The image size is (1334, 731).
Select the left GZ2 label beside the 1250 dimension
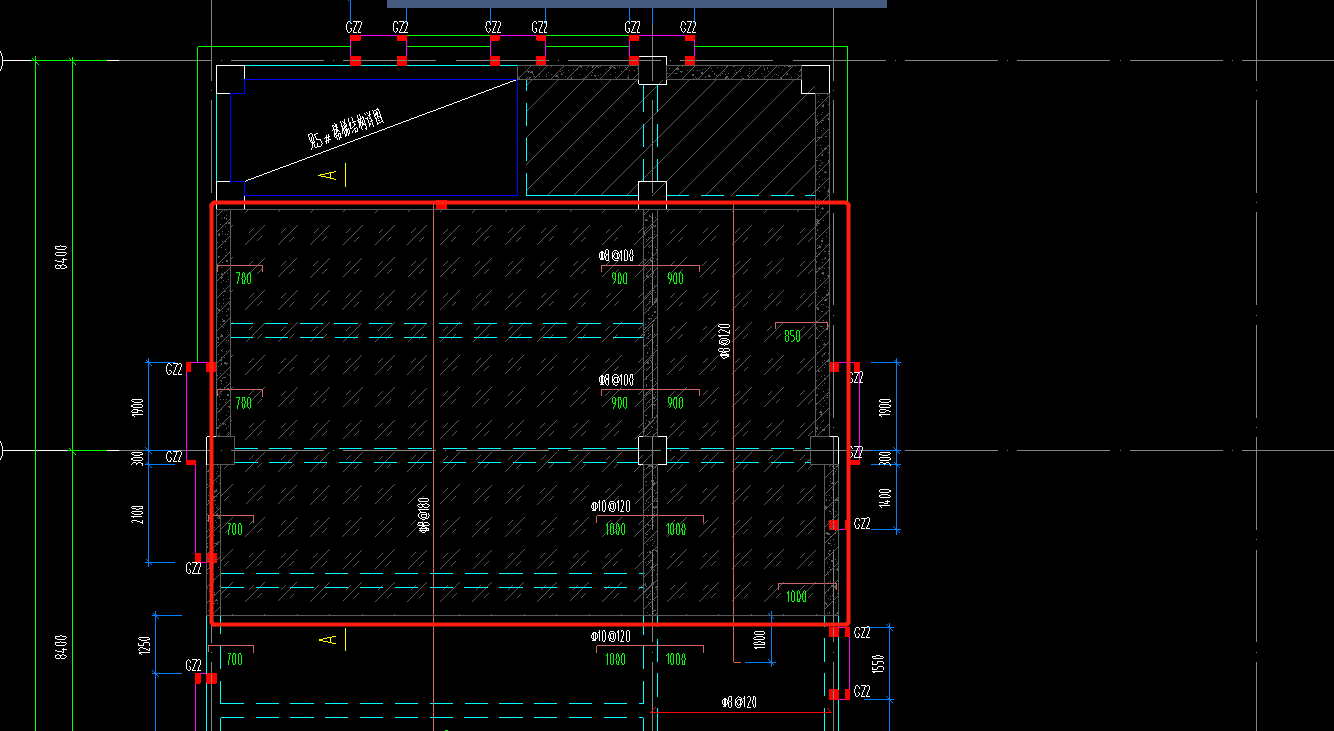(194, 665)
